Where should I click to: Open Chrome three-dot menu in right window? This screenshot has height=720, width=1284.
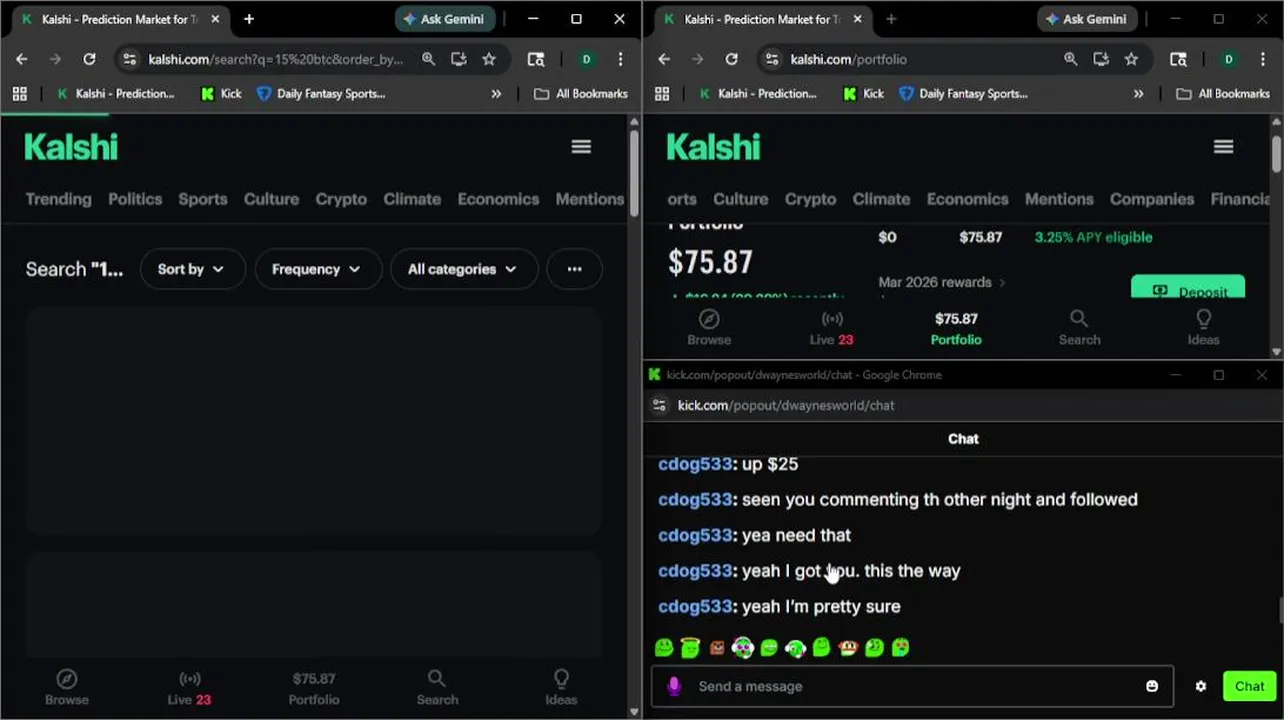(x=1262, y=59)
